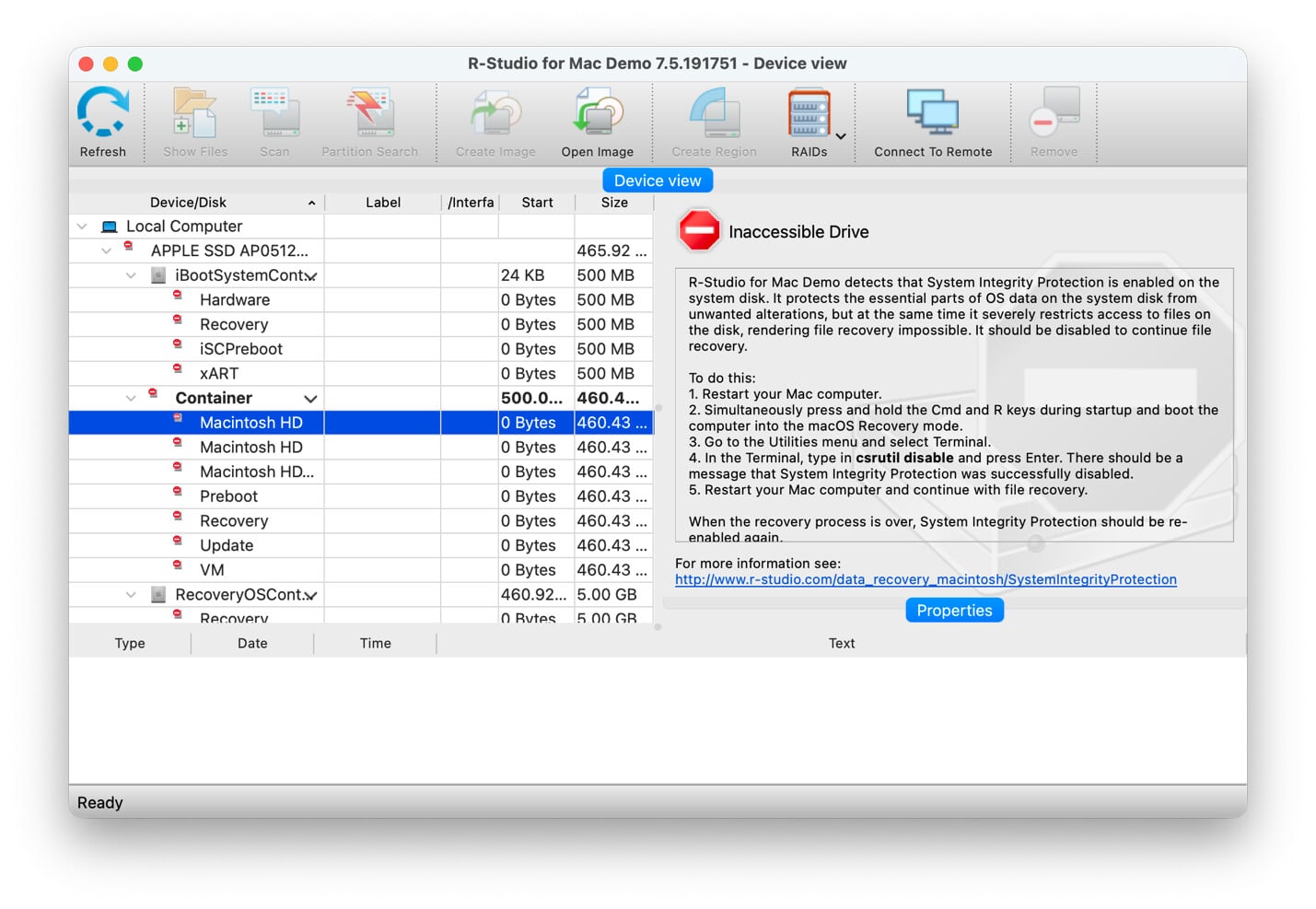Click the Connect To Remote icon

[x=932, y=112]
